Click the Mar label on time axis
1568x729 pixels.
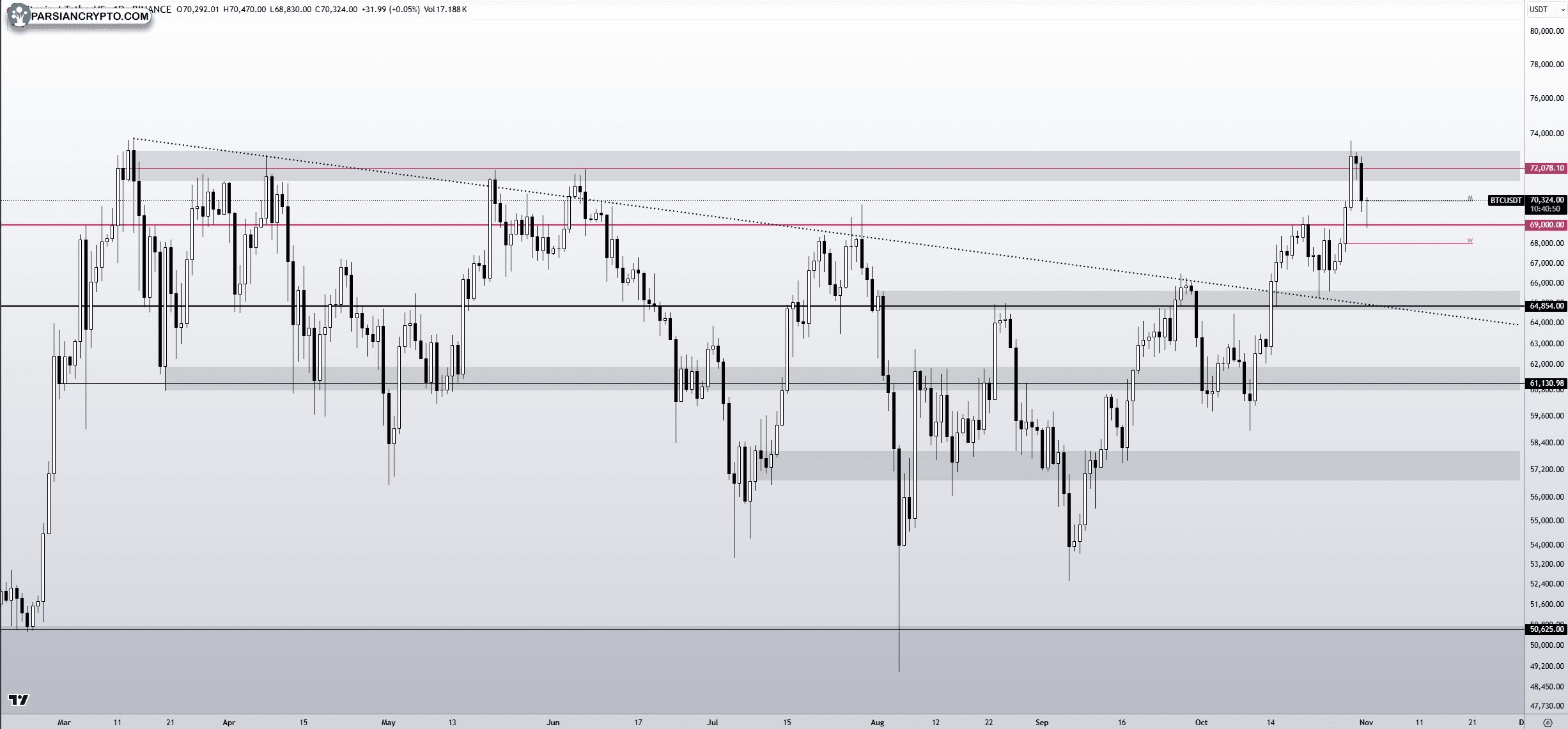pos(64,723)
